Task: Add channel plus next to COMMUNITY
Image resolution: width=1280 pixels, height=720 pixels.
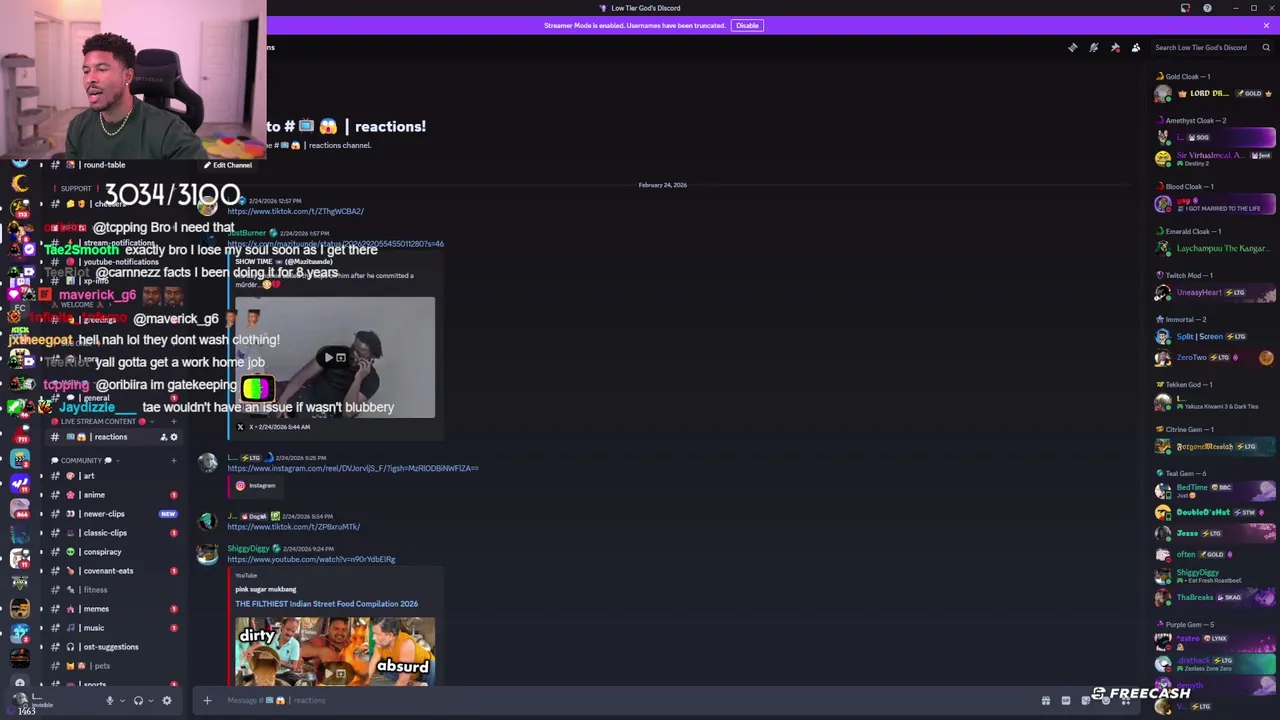Action: tap(174, 460)
